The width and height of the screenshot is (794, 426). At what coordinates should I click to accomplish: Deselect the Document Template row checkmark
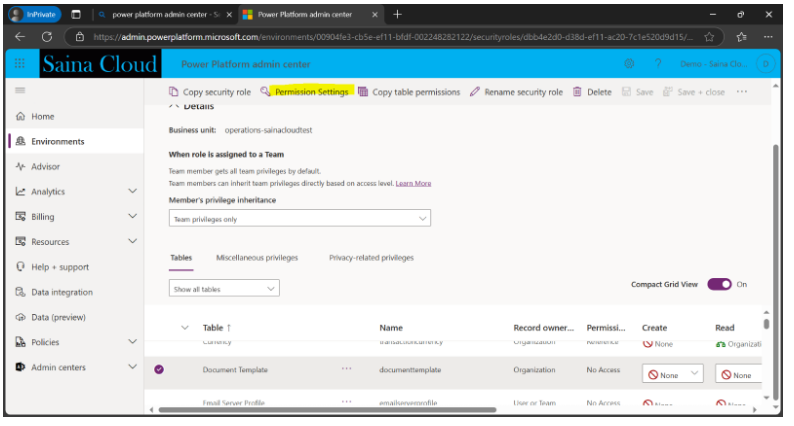pyautogui.click(x=159, y=369)
